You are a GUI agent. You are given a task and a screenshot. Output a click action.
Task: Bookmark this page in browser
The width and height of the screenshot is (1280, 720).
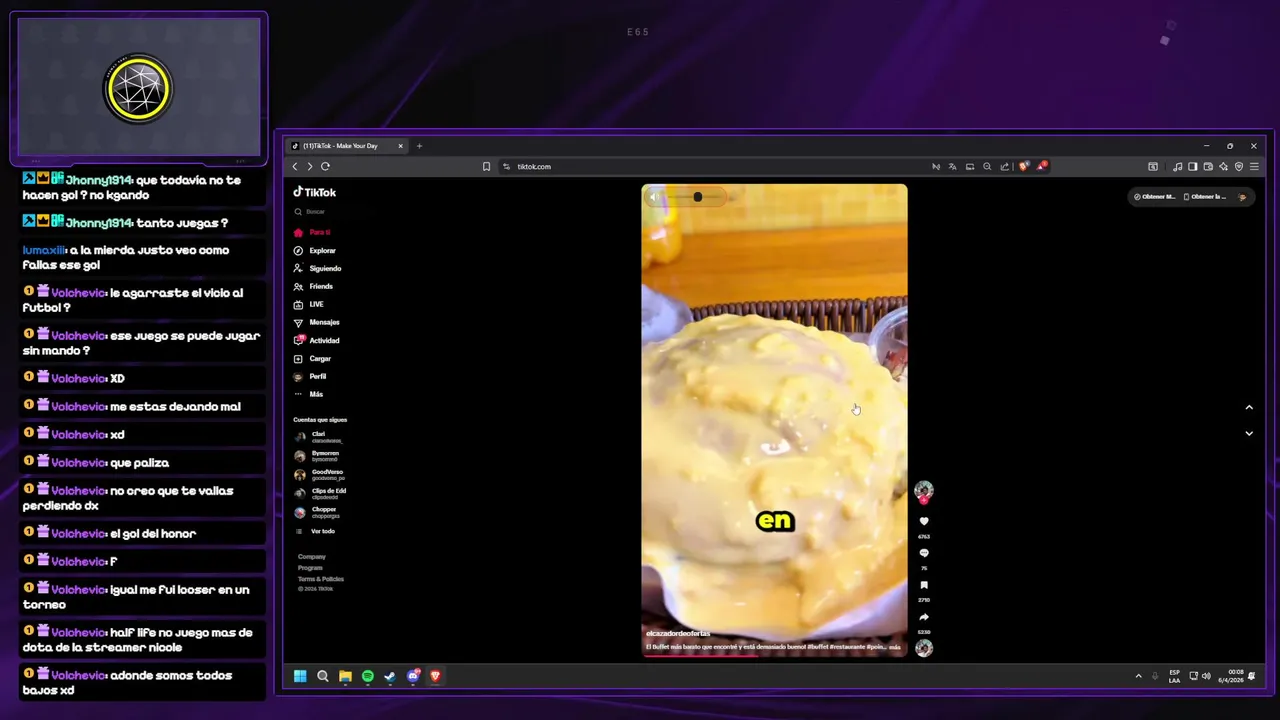click(486, 167)
